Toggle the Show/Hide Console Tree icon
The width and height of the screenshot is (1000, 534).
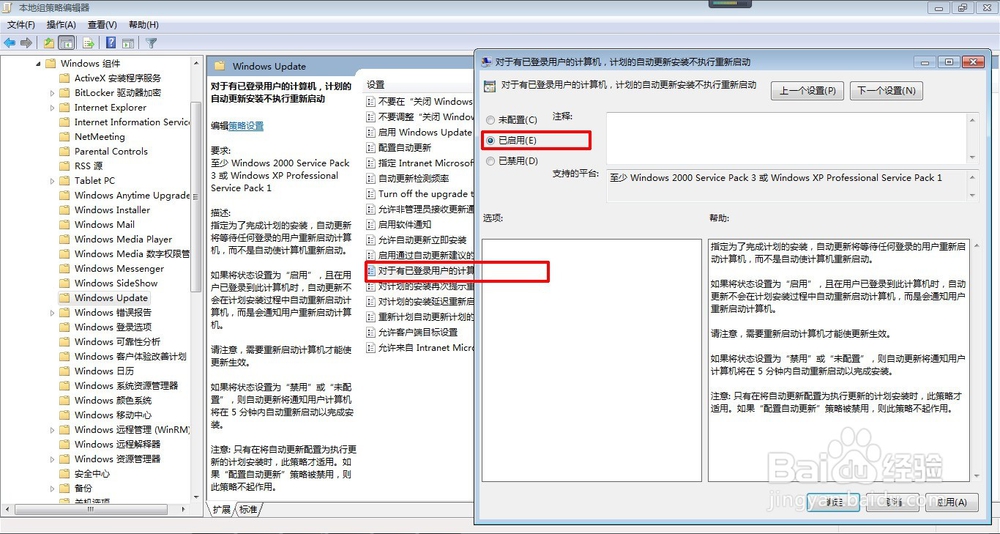tap(66, 43)
